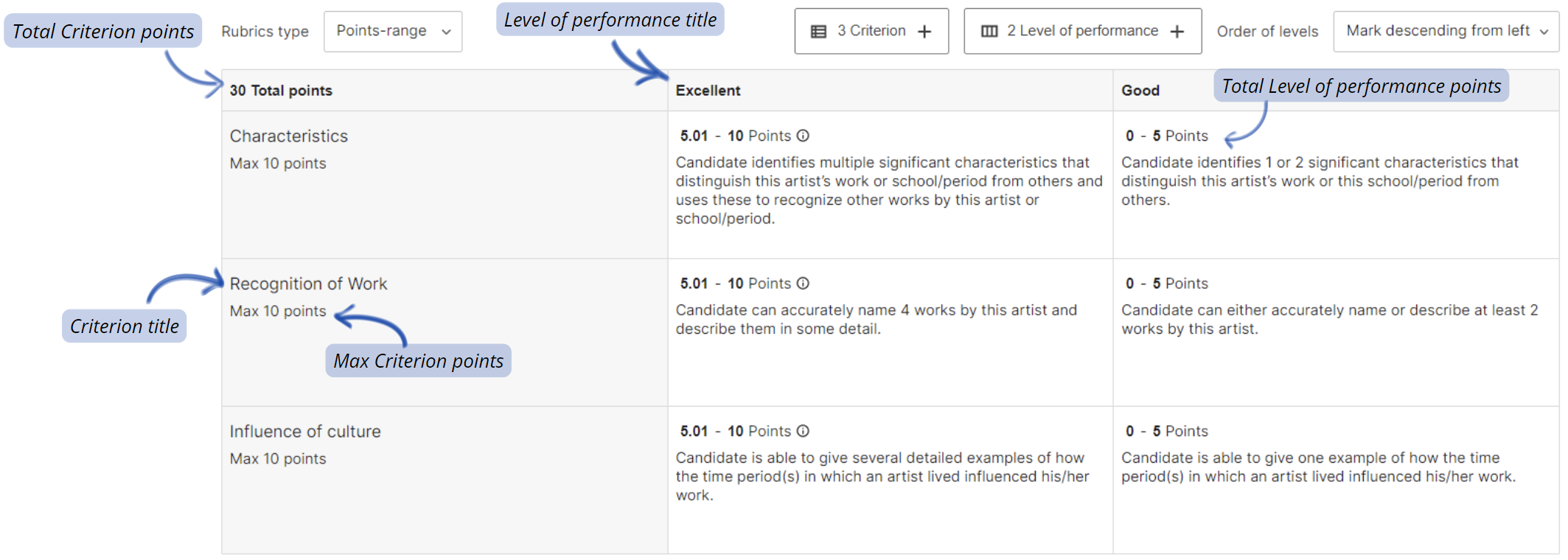
Task: Select the Excellent level title header
Action: [708, 91]
